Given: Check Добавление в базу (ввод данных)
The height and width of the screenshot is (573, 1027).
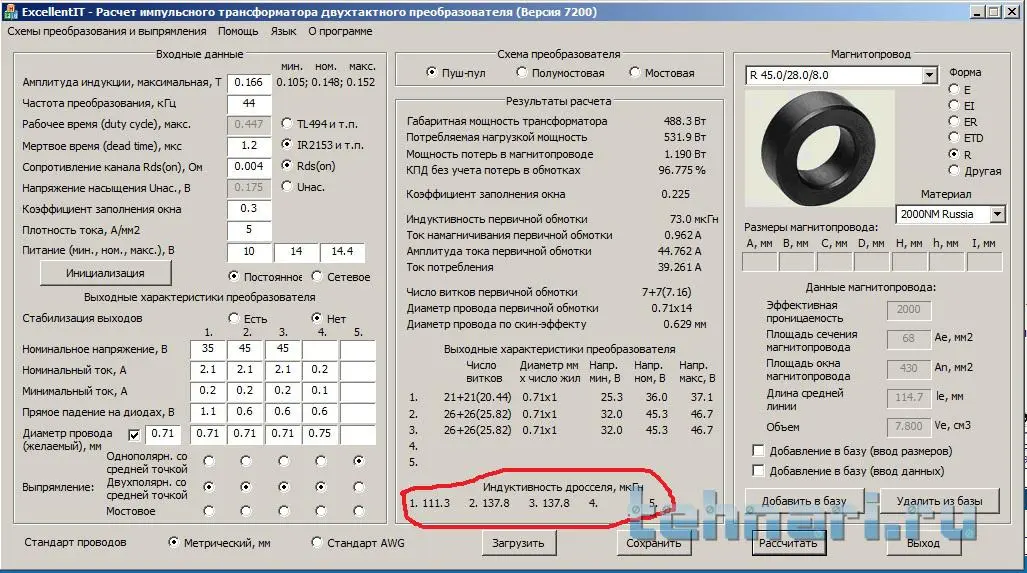Looking at the screenshot, I should pyautogui.click(x=758, y=470).
